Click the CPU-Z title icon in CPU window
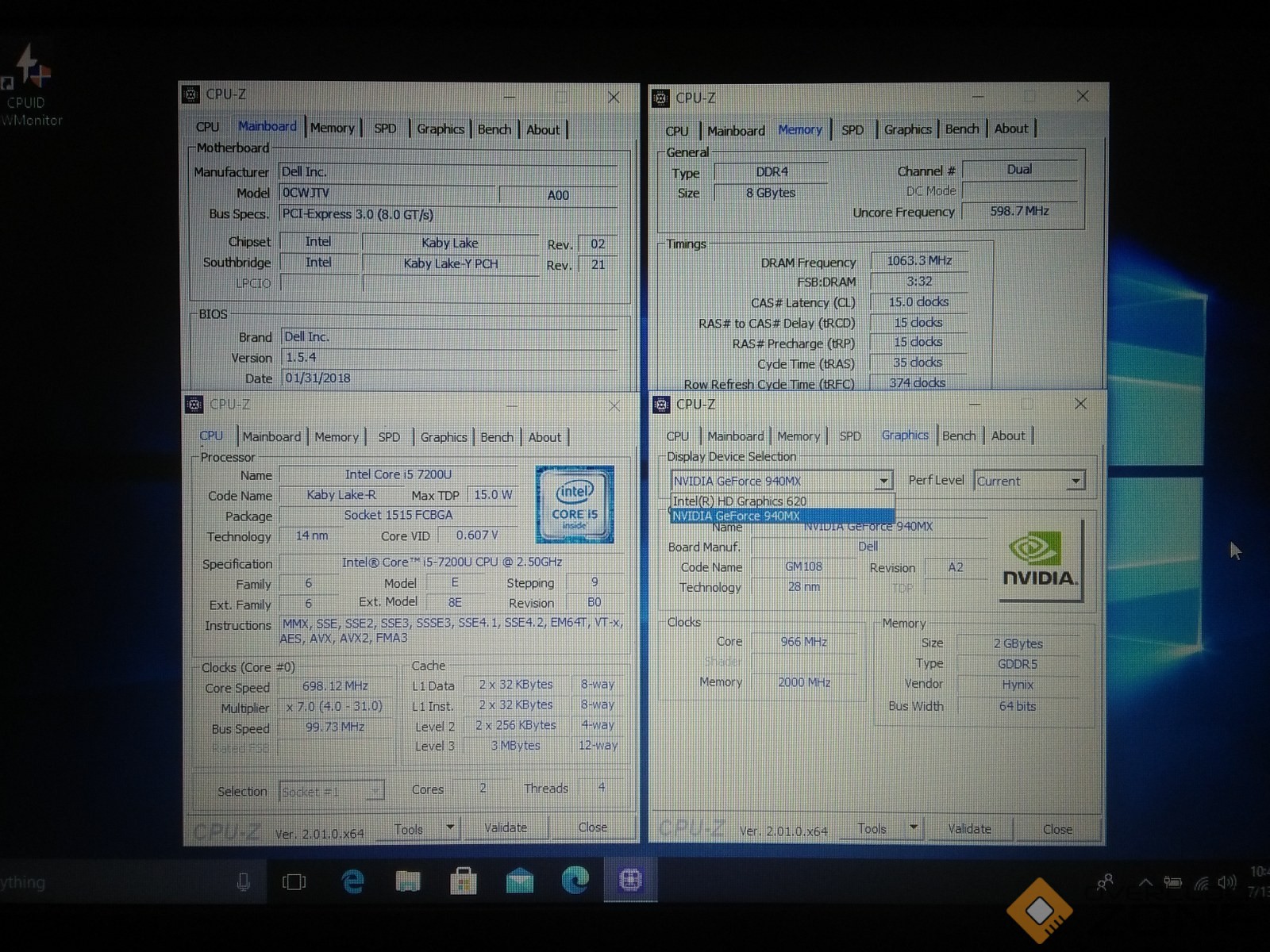Viewport: 1270px width, 952px height. point(194,405)
